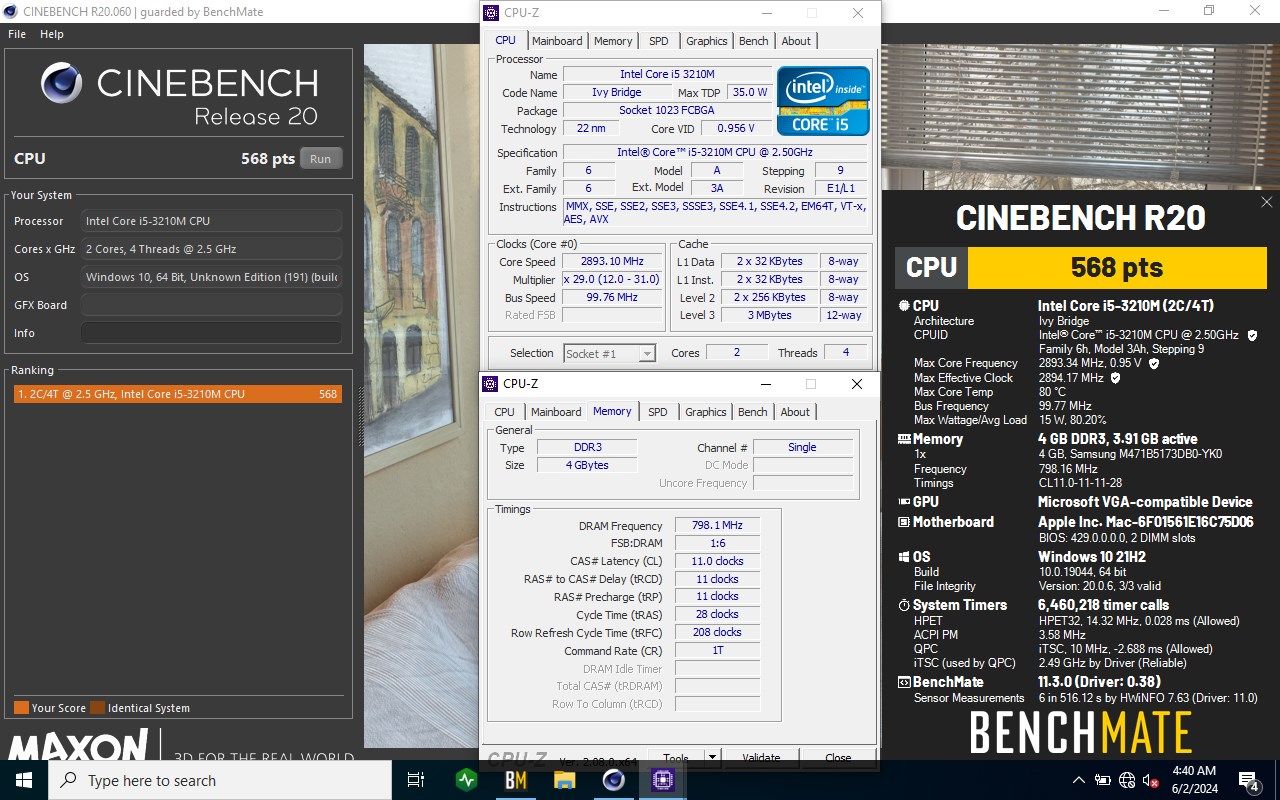Switch to Cinebench via taskbar icon
This screenshot has height=800, width=1280.
[x=614, y=780]
